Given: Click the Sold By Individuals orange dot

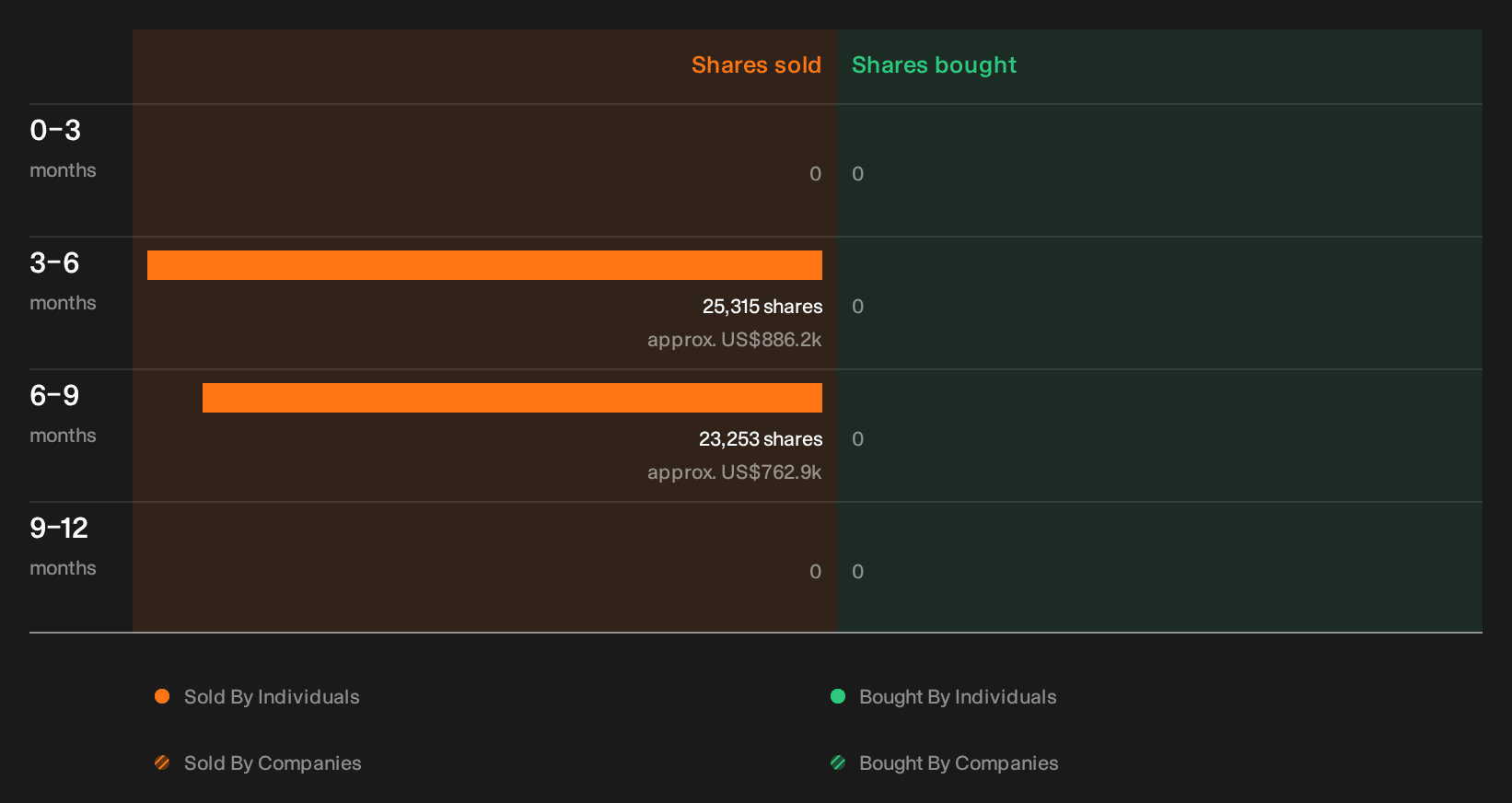Looking at the screenshot, I should [x=162, y=696].
